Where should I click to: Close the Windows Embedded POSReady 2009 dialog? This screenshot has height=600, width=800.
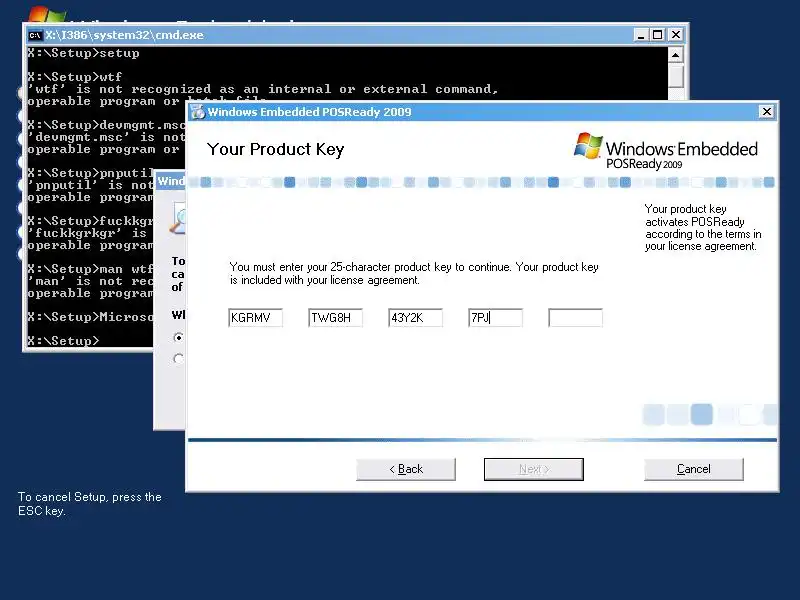click(766, 112)
